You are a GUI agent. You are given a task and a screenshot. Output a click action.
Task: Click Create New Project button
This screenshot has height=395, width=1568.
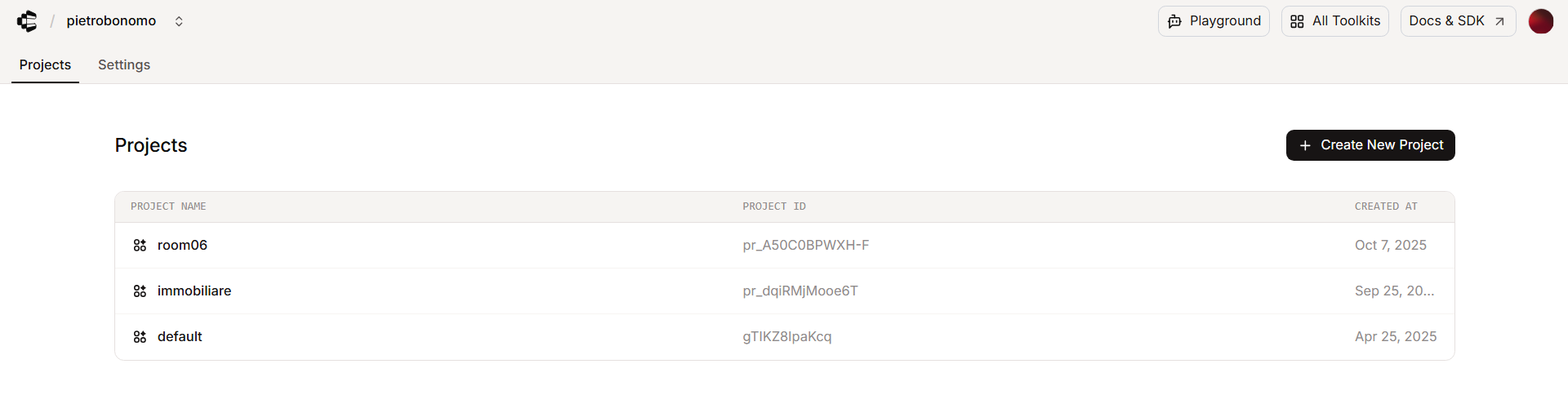(x=1370, y=145)
